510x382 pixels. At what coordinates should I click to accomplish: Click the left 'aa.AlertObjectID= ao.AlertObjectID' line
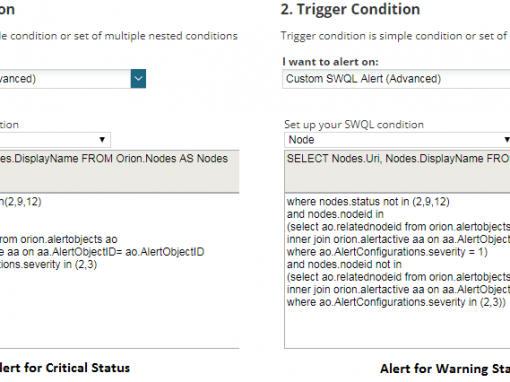coord(102,252)
